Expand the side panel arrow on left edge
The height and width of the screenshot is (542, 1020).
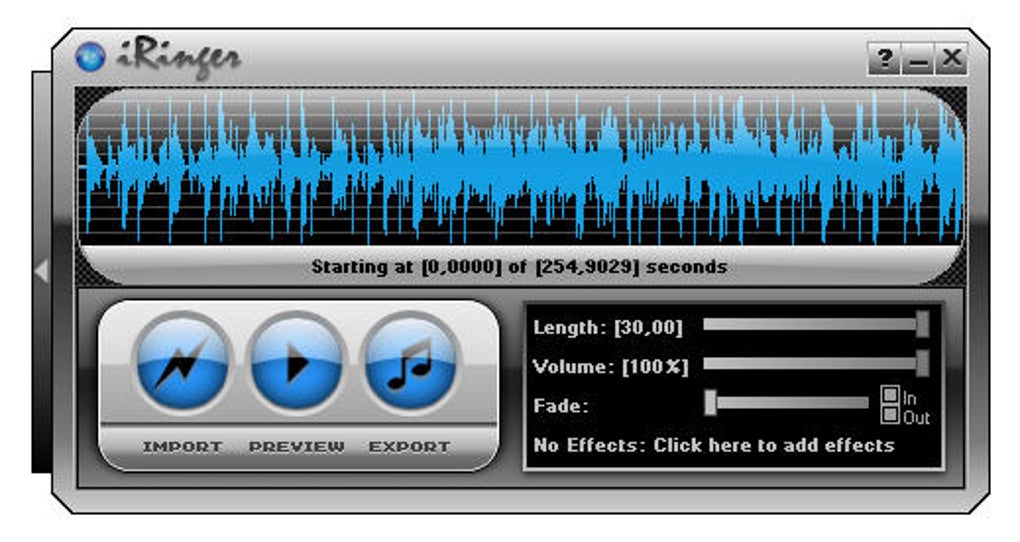click(x=42, y=271)
